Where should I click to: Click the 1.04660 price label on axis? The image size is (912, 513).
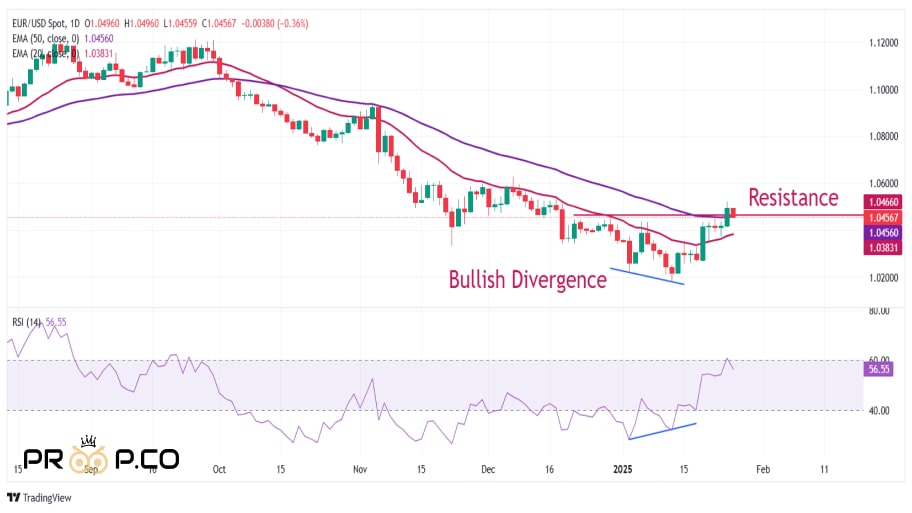(x=883, y=202)
